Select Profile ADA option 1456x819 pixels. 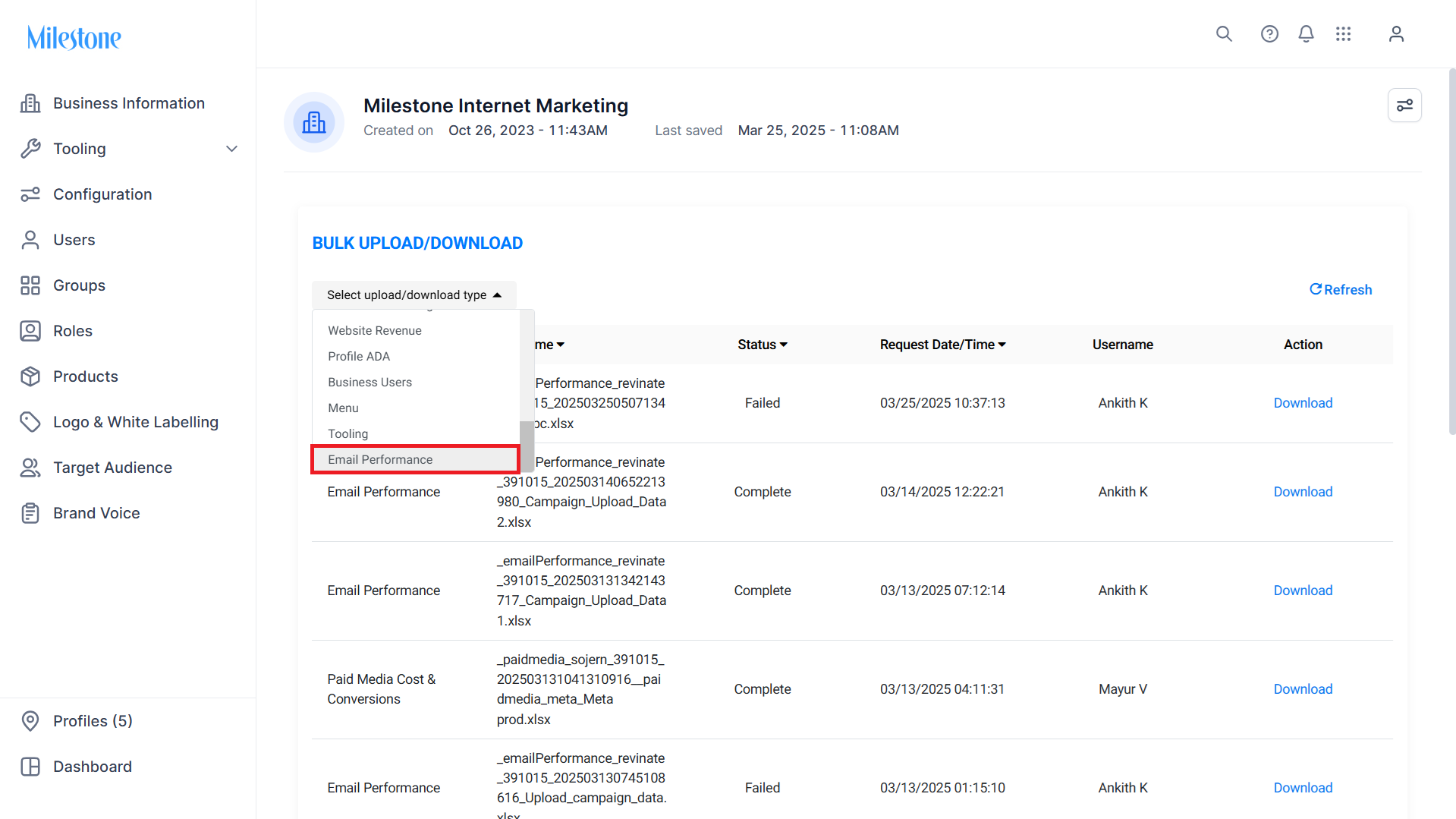pyautogui.click(x=359, y=356)
